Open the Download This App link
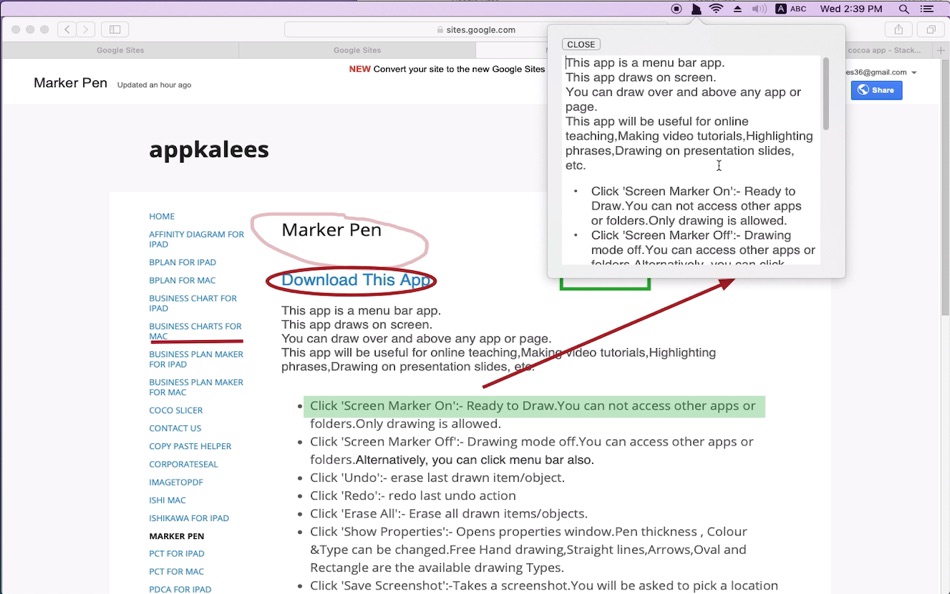This screenshot has height=594, width=950. point(356,280)
